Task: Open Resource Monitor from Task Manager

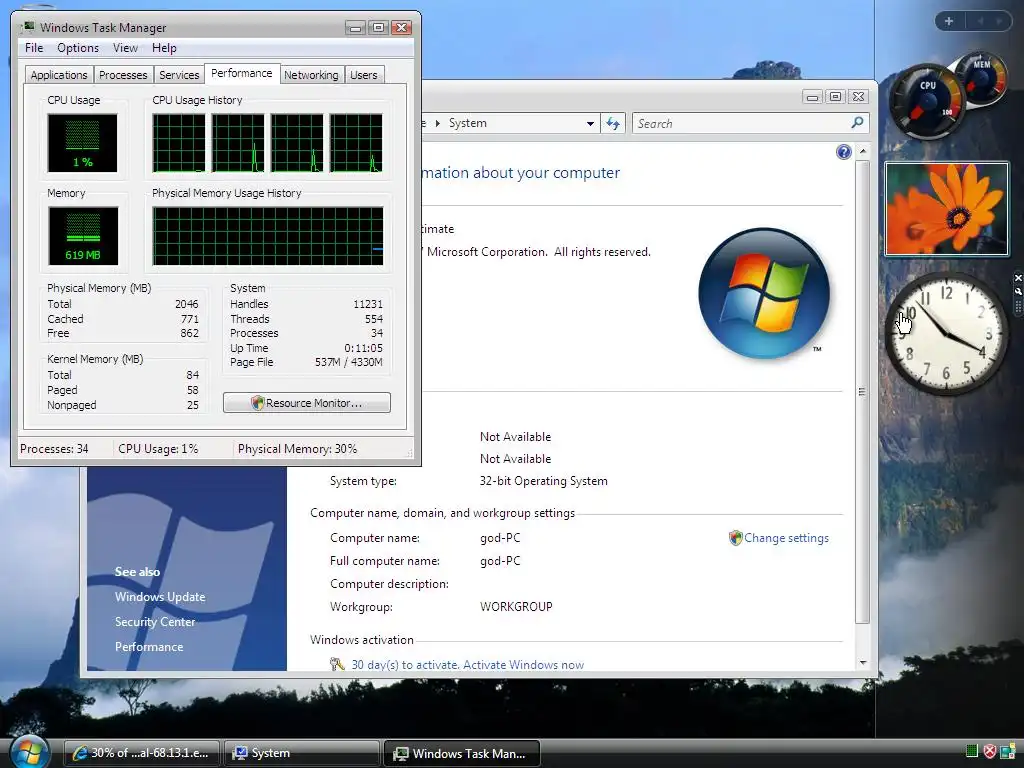Action: (307, 402)
